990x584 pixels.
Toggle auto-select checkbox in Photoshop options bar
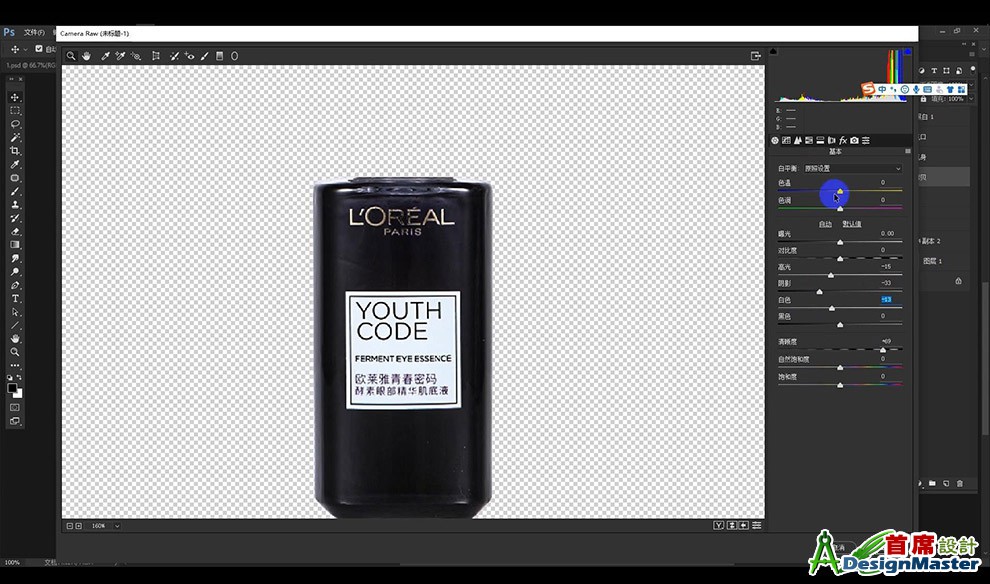[x=39, y=49]
